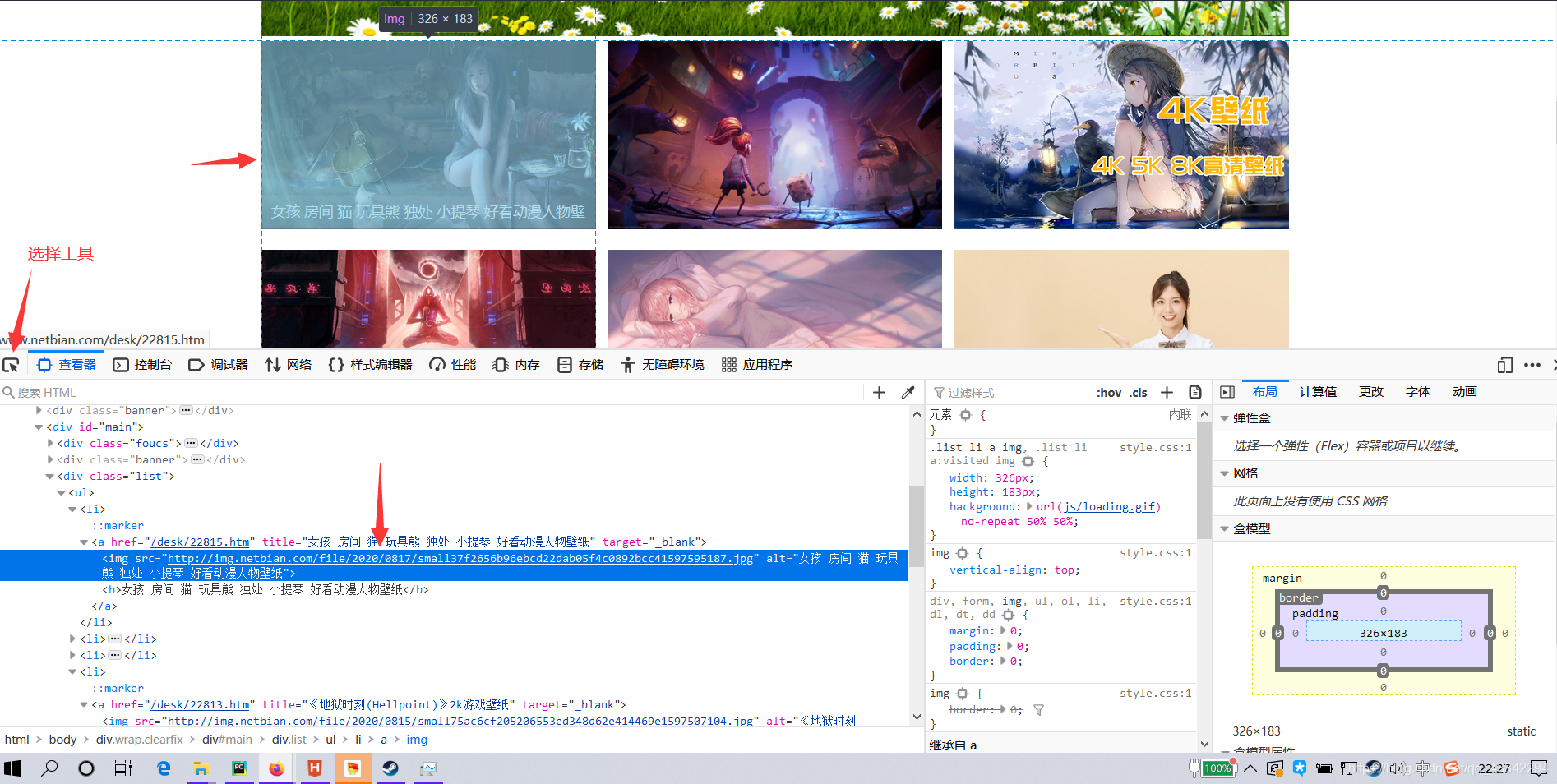This screenshot has width=1557, height=784.
Task: Open DevTools more options menu
Action: click(x=1532, y=365)
